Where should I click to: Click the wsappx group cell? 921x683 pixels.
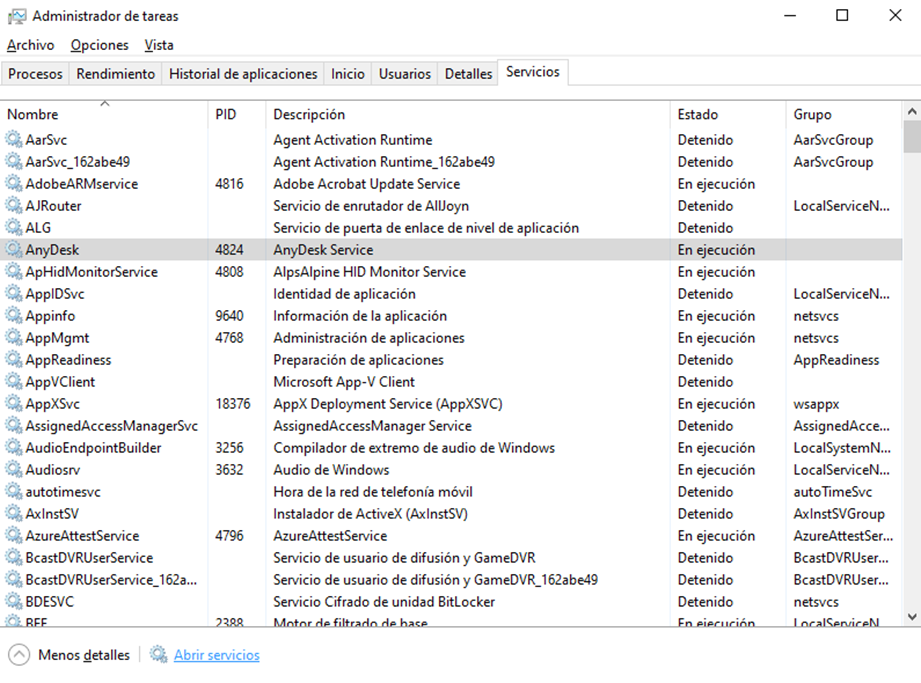tap(816, 404)
